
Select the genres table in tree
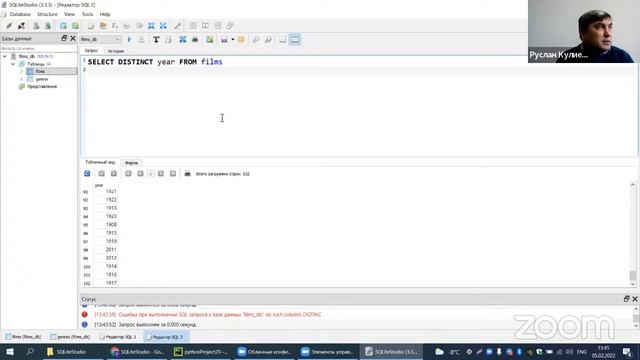click(x=42, y=79)
